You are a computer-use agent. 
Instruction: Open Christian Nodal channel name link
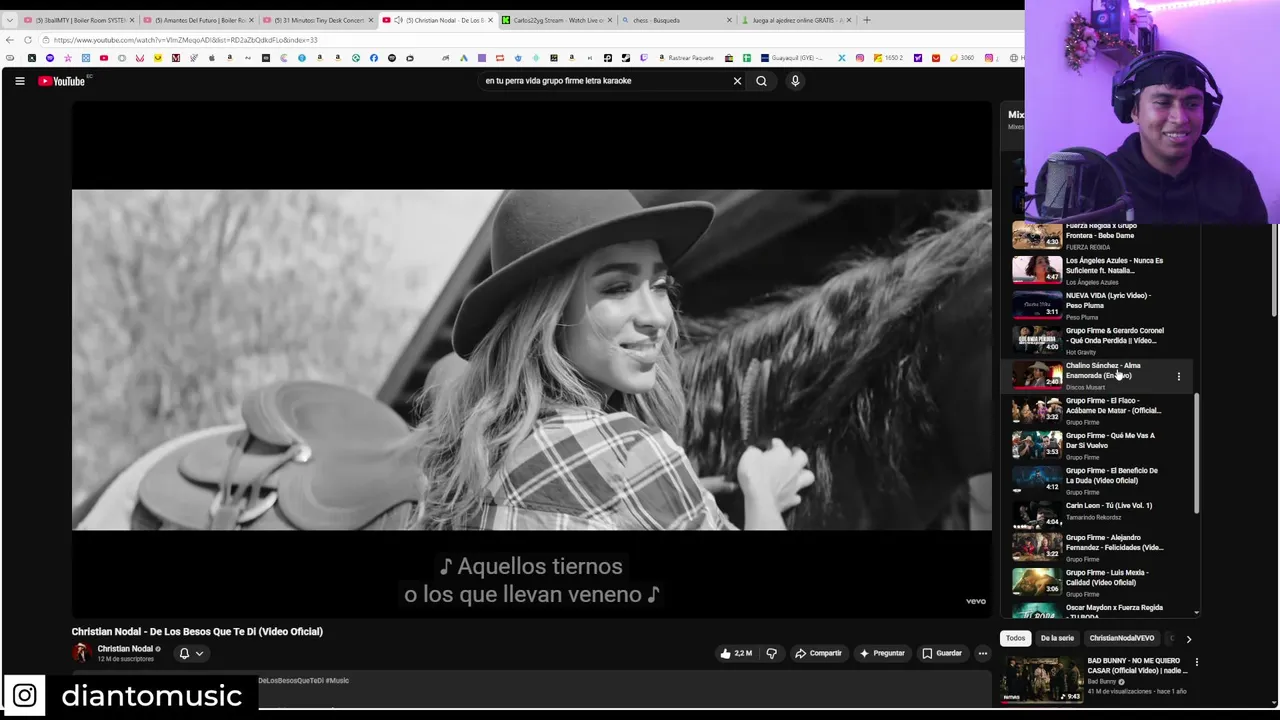pos(125,649)
